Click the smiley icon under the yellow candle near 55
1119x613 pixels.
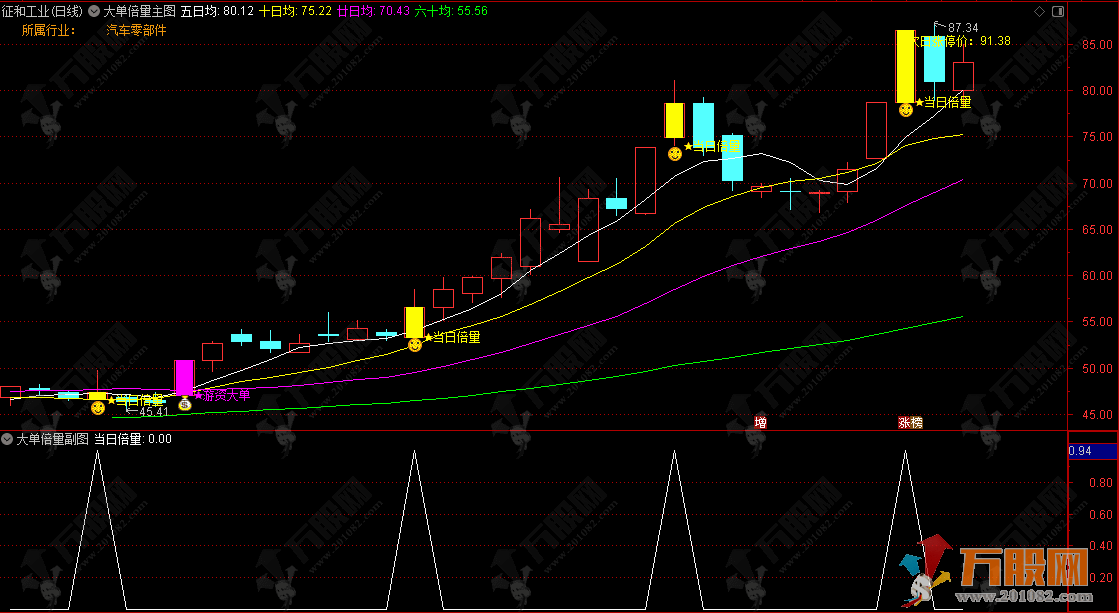pos(414,344)
